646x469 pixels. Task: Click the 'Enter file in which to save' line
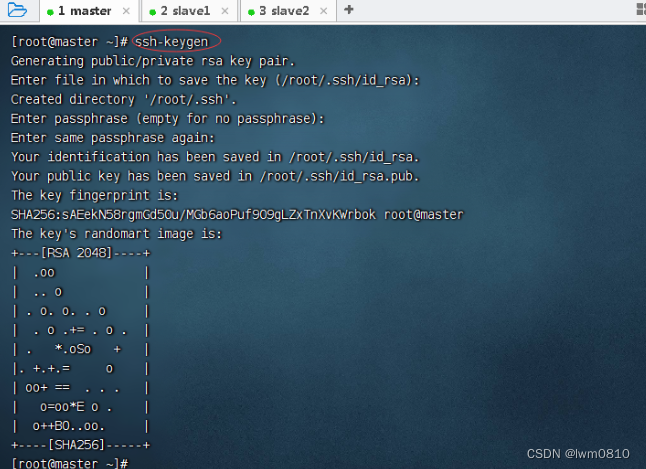point(215,80)
